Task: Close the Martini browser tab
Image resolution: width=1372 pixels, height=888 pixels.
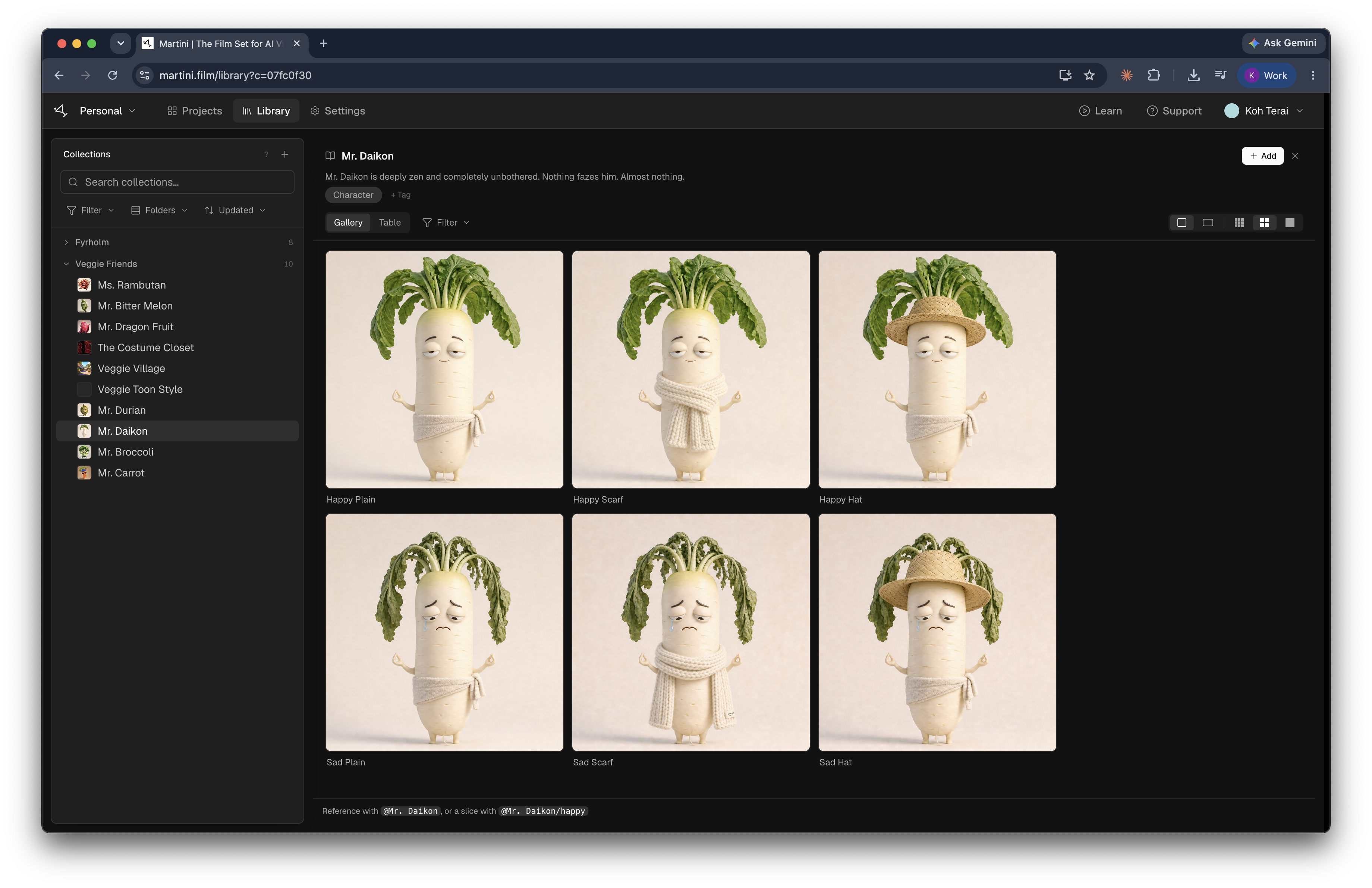Action: pyautogui.click(x=296, y=43)
